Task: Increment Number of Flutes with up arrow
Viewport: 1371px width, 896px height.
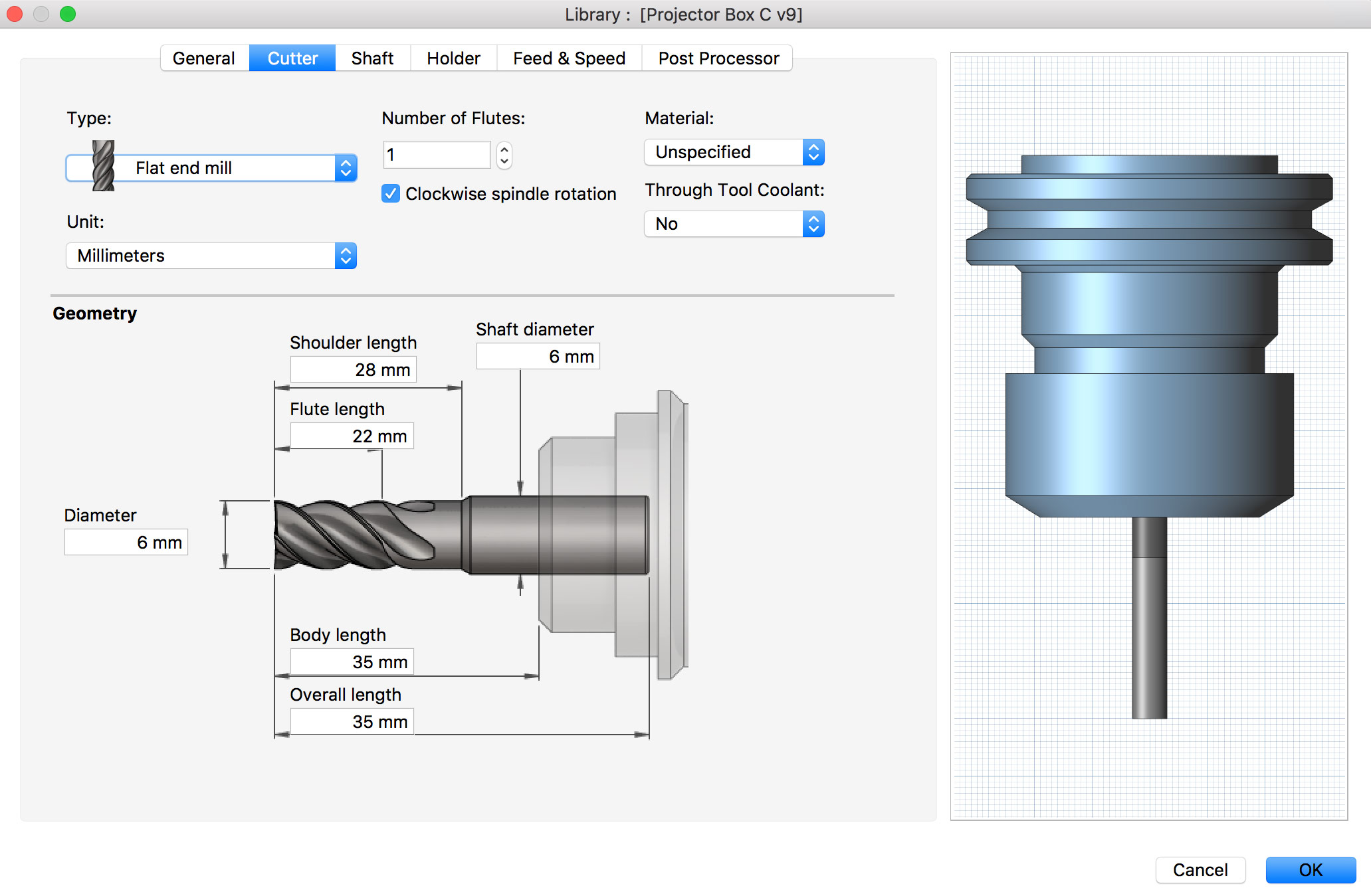Action: [x=504, y=149]
